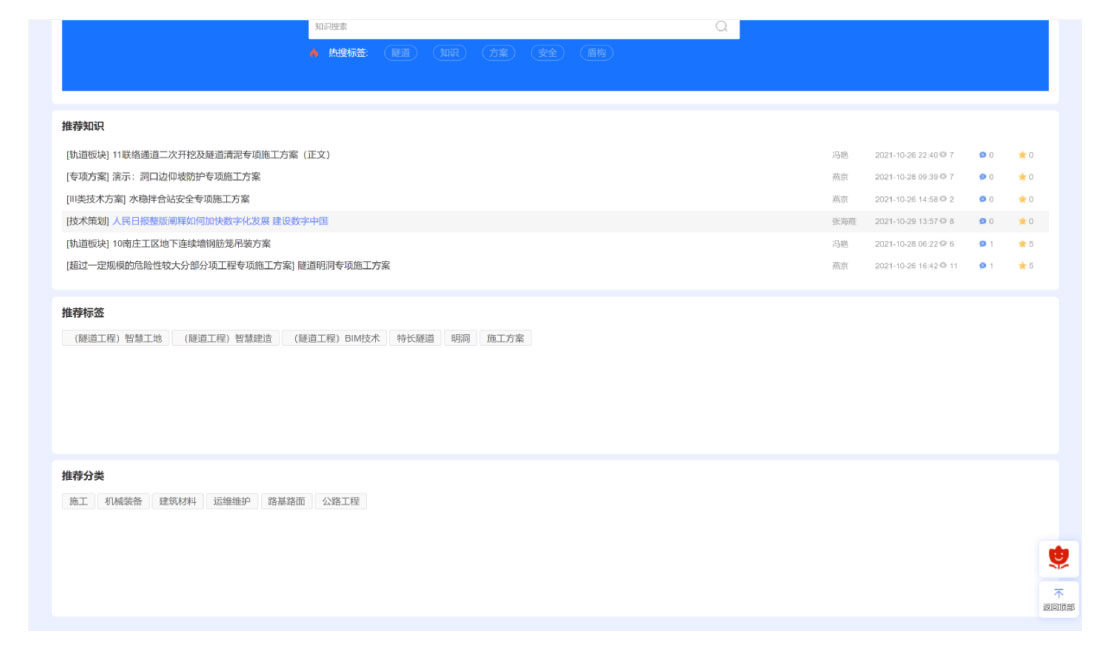
Task: Click the search magnifier icon
Action: (721, 27)
